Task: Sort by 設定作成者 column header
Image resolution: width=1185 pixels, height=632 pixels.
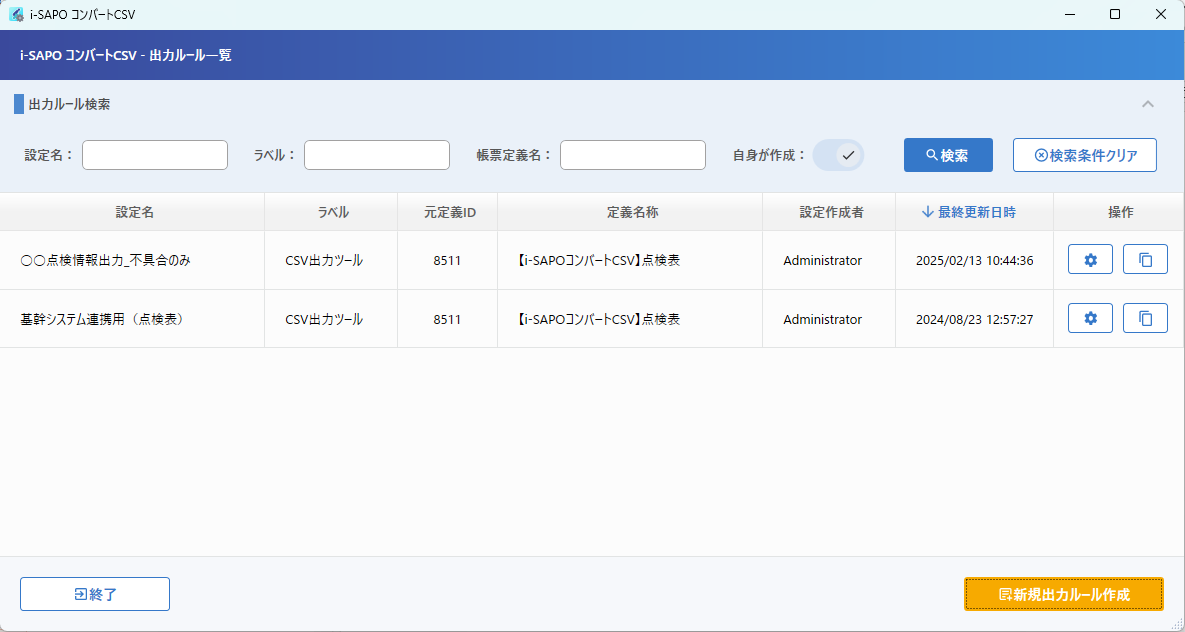Action: [831, 212]
